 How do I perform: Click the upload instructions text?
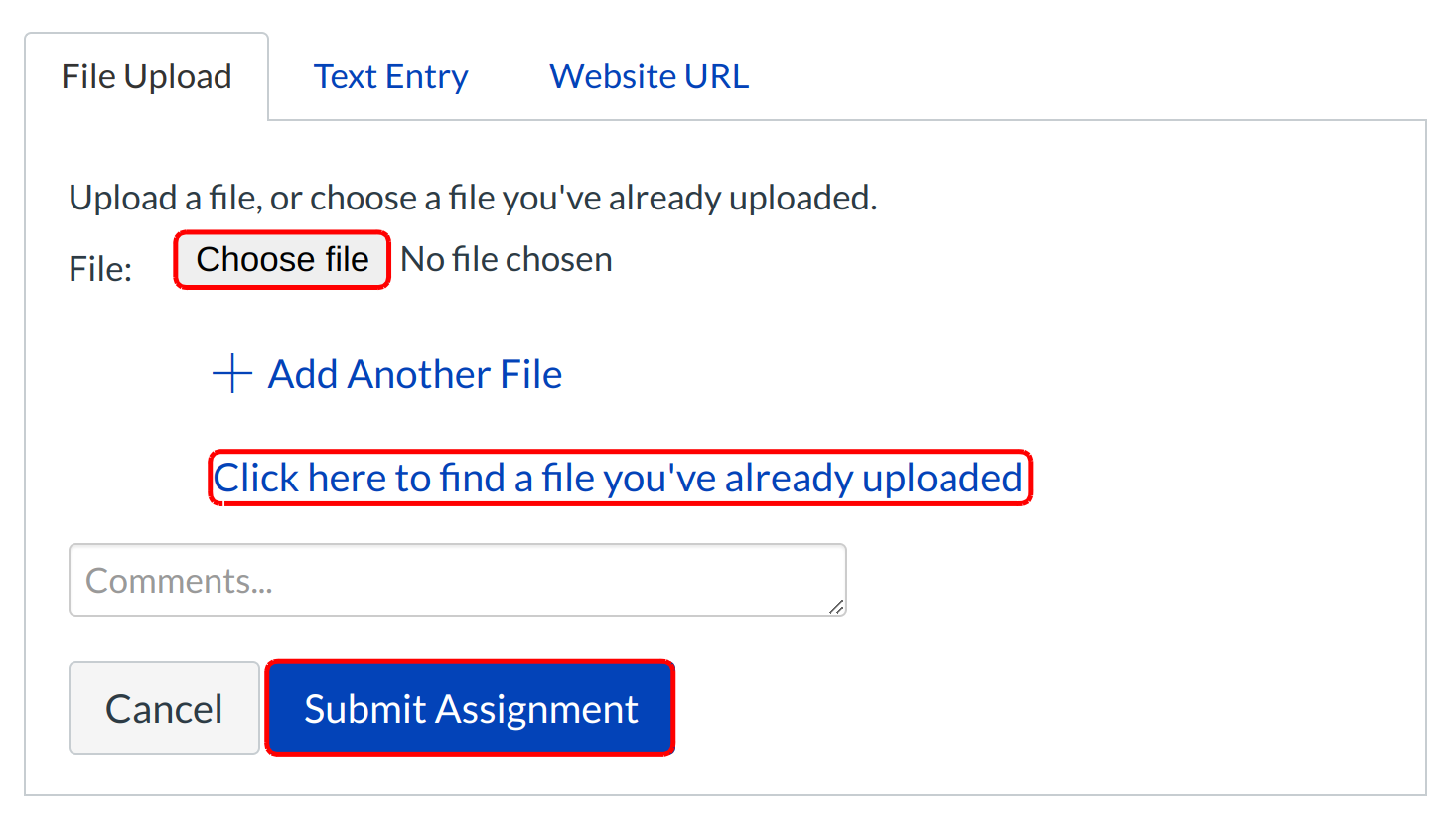473,198
